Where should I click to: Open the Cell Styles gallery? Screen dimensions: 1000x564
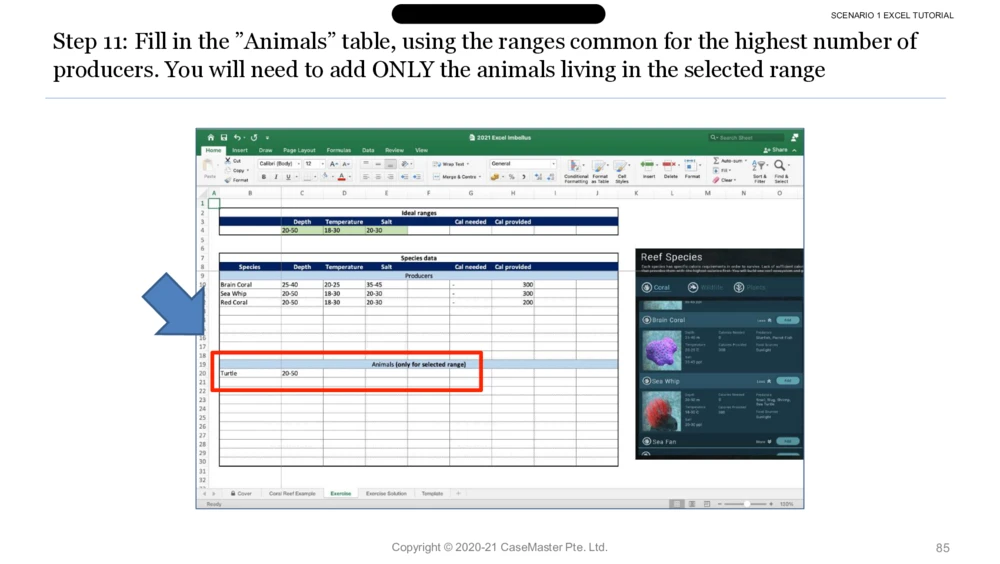622,170
